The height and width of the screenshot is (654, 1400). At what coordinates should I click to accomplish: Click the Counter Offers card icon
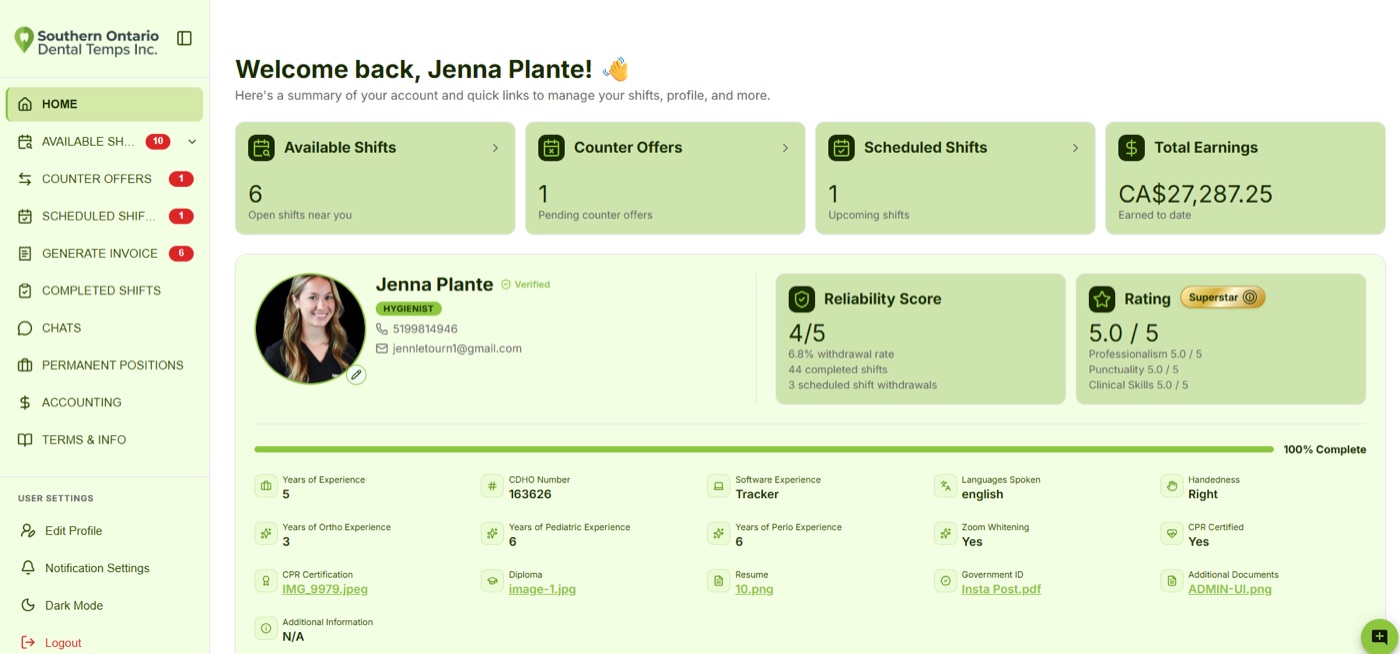tap(551, 148)
